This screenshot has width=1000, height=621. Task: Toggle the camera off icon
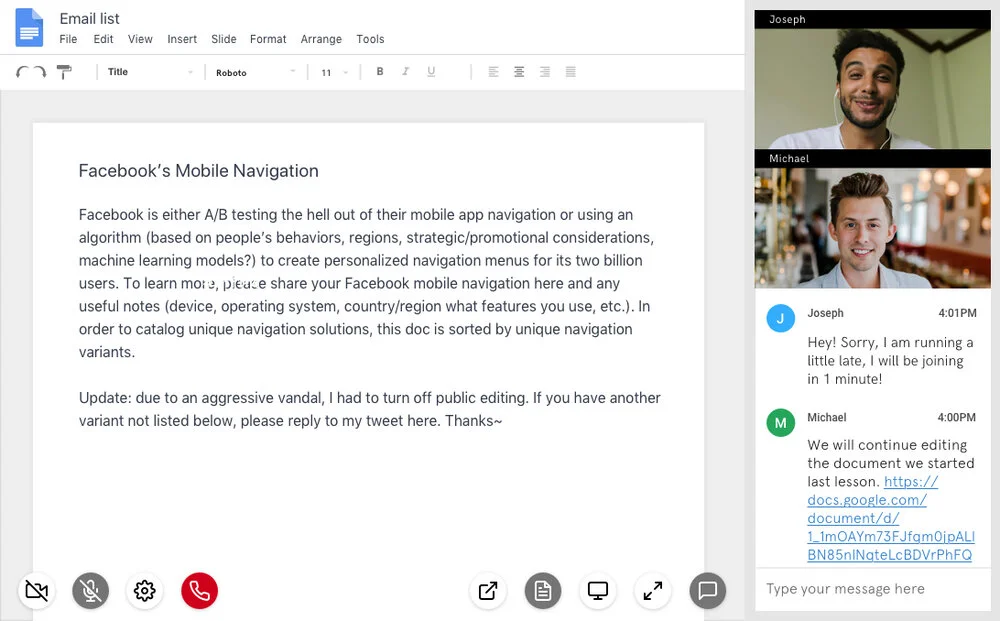tap(36, 590)
